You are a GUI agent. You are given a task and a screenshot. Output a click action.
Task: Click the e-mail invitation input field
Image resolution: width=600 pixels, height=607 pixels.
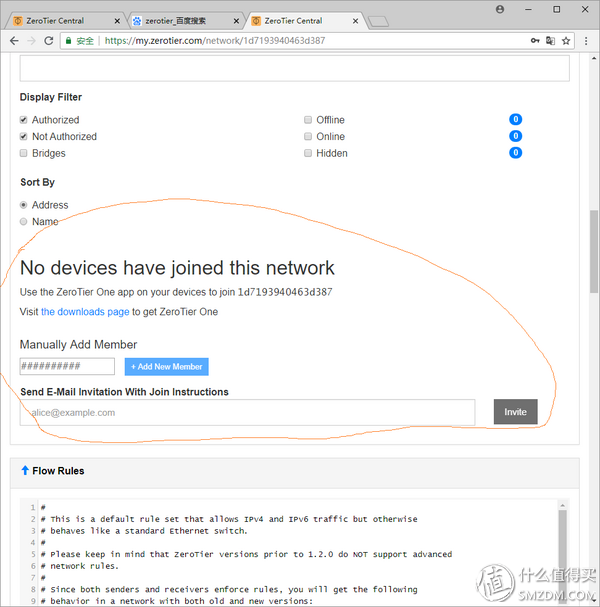point(247,413)
